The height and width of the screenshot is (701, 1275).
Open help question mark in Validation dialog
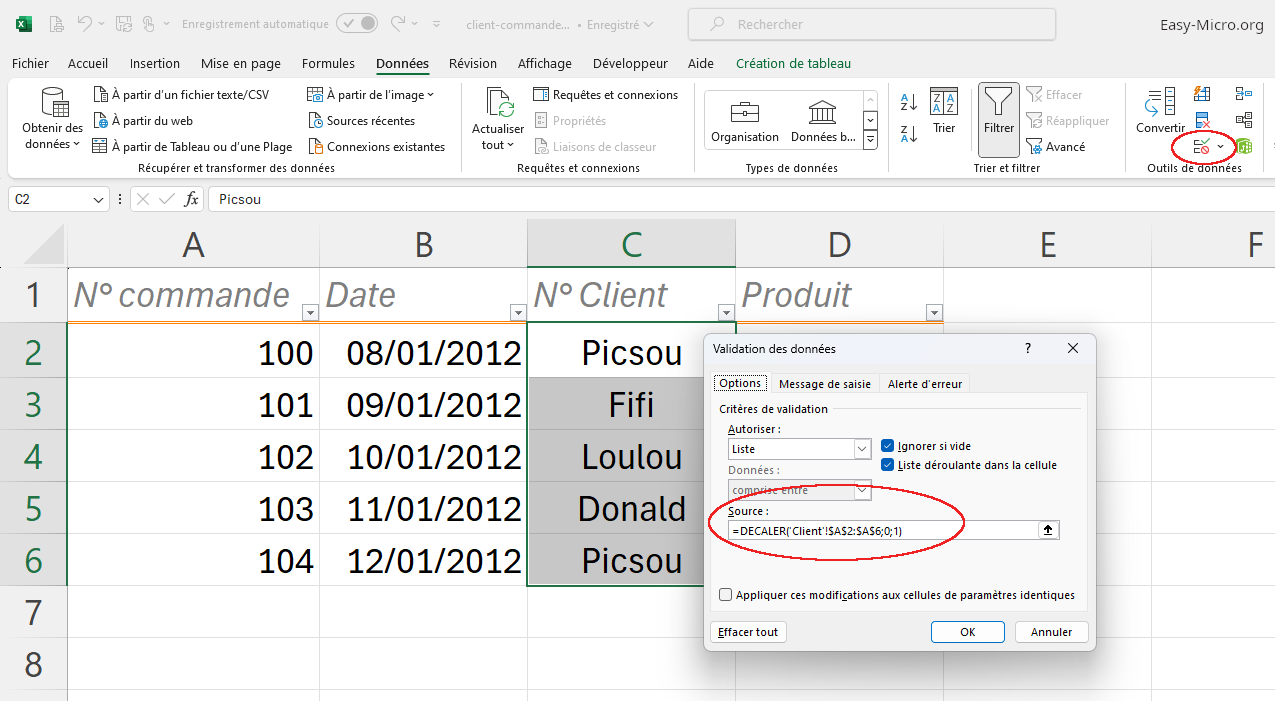click(x=1029, y=348)
